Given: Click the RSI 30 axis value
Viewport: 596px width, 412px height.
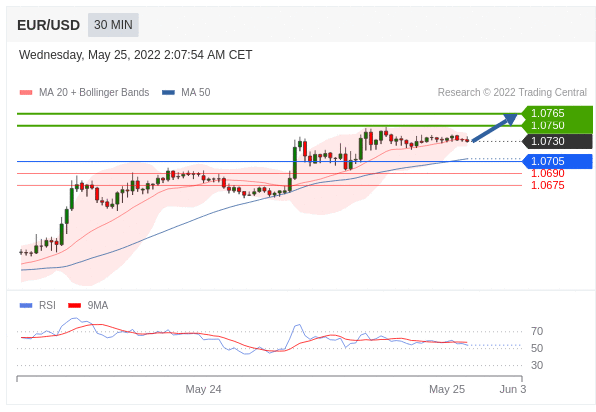Looking at the screenshot, I should click(537, 365).
